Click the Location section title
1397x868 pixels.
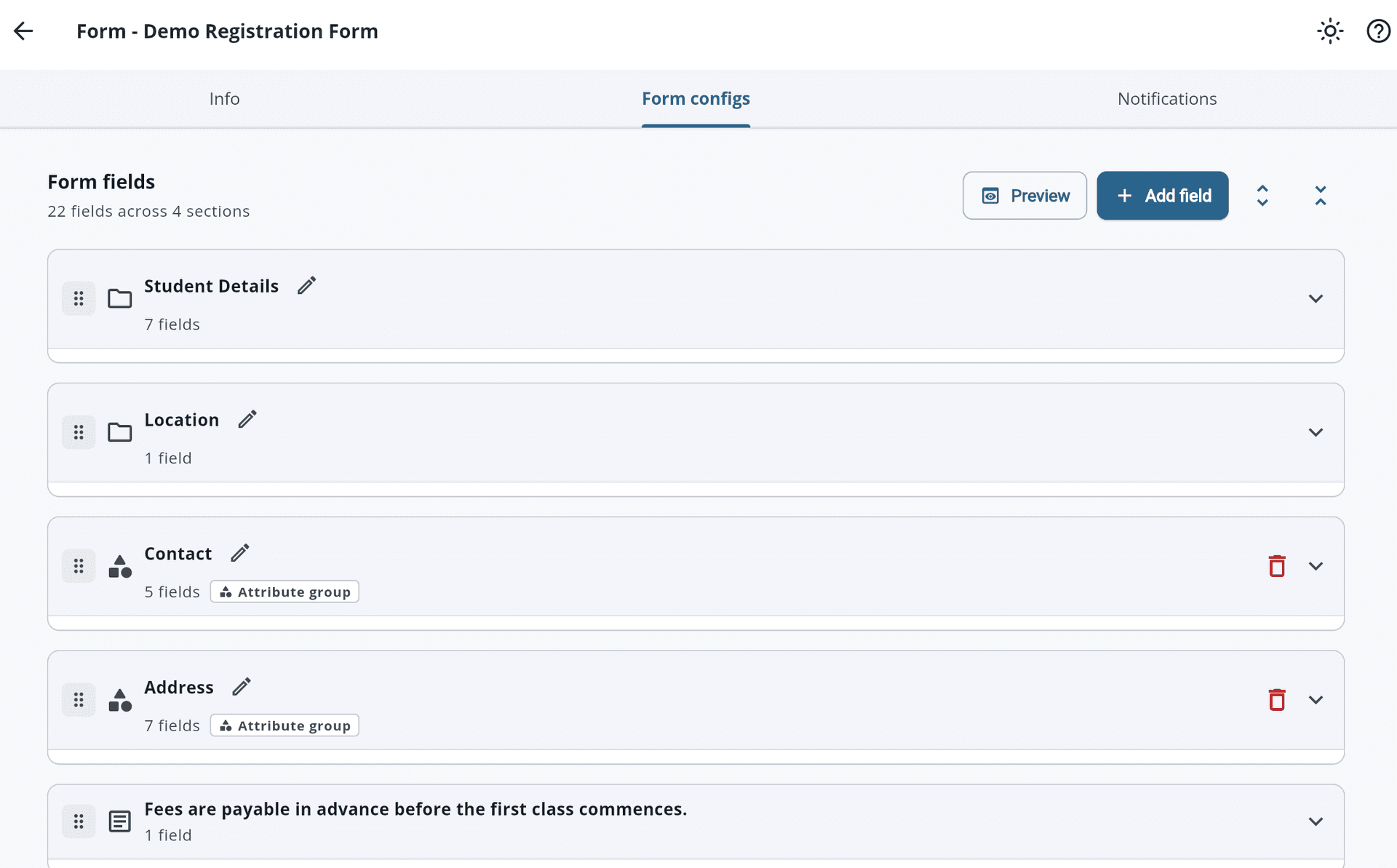pos(181,420)
